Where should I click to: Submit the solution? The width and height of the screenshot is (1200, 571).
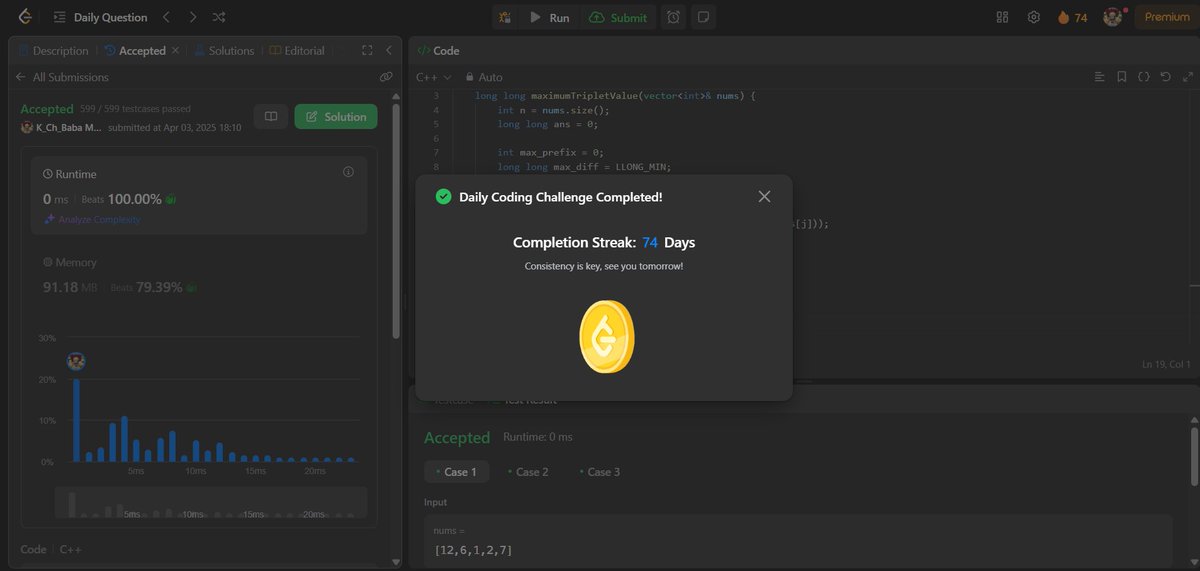618,17
